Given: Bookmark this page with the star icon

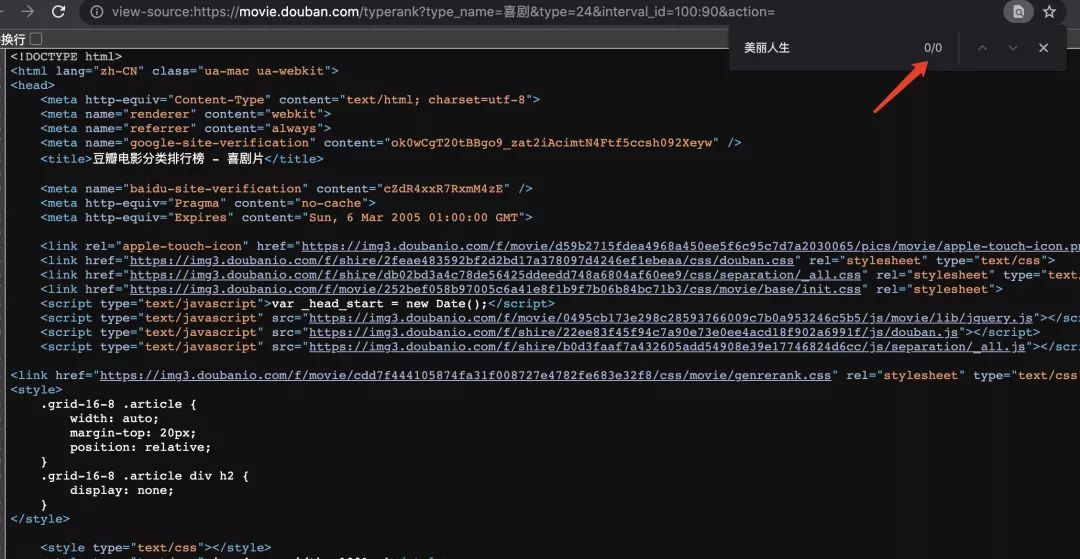Looking at the screenshot, I should [1049, 12].
